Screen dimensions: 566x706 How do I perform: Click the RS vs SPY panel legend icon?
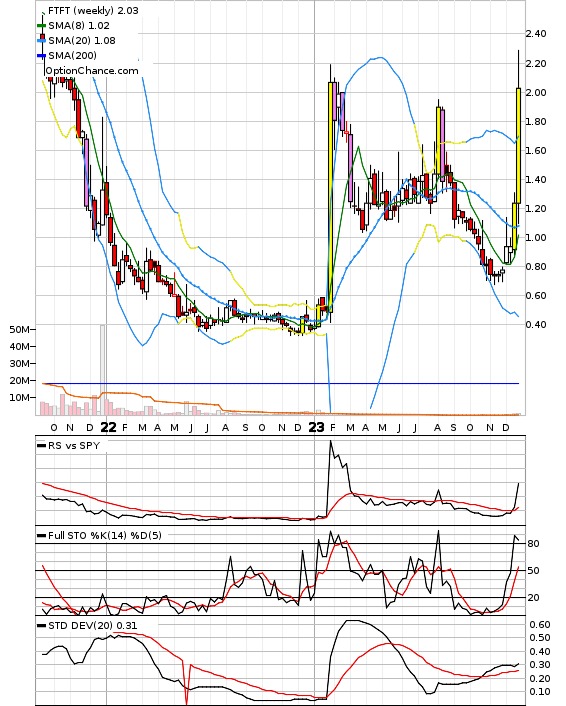[x=41, y=446]
